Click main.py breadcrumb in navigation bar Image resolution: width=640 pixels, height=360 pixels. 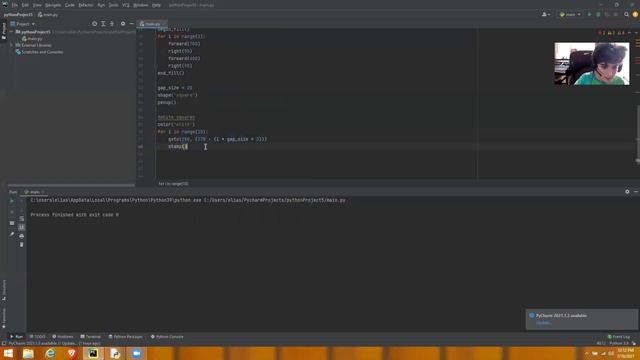coord(48,14)
